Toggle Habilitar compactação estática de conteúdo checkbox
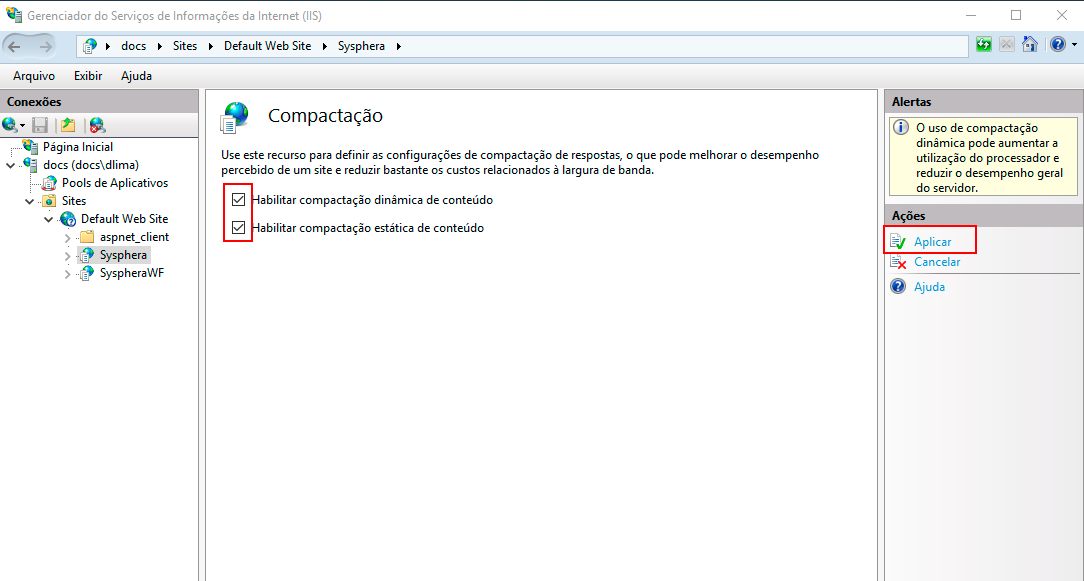The image size is (1084, 581). coord(239,228)
